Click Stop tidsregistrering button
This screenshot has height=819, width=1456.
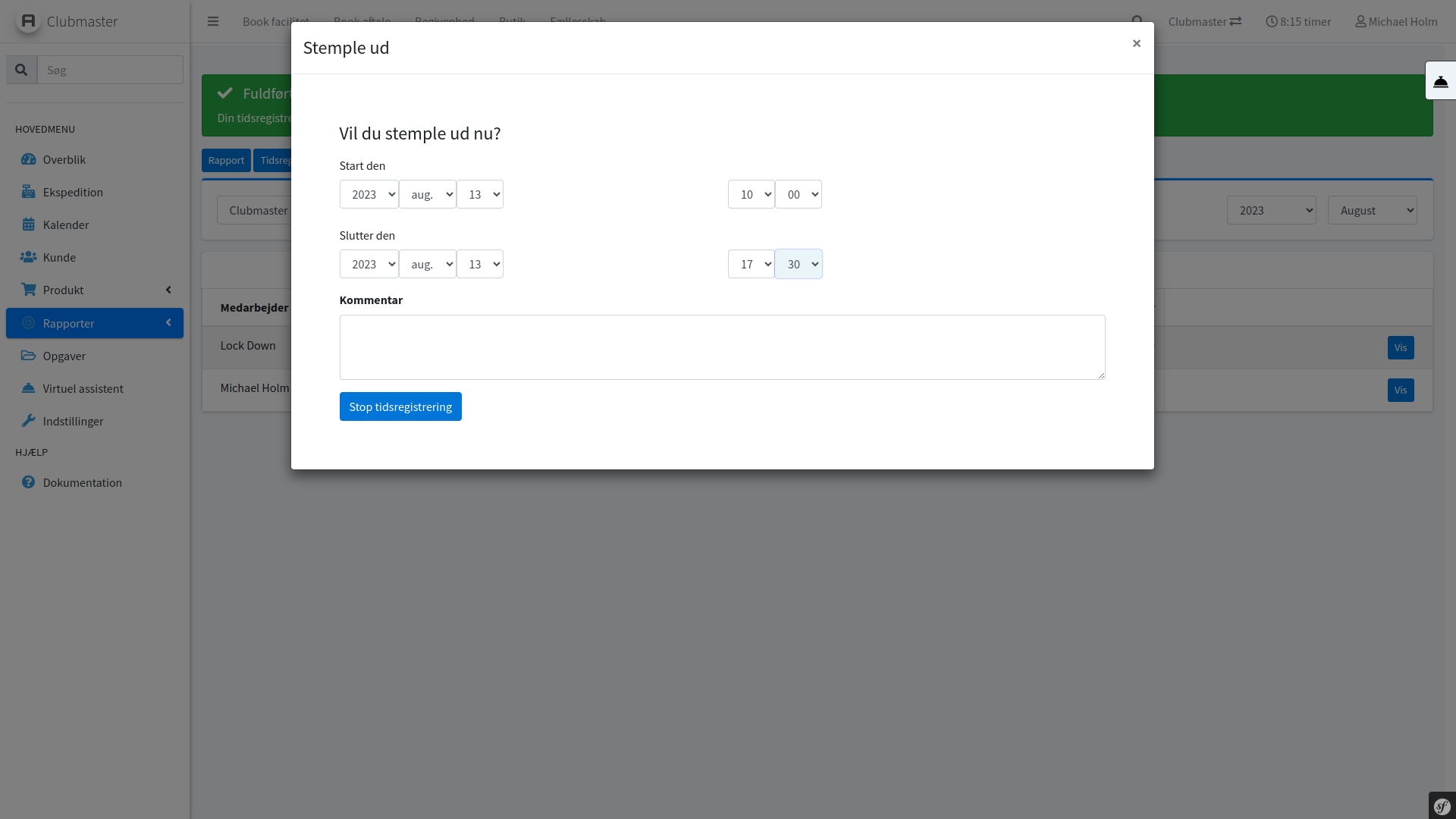pyautogui.click(x=400, y=406)
